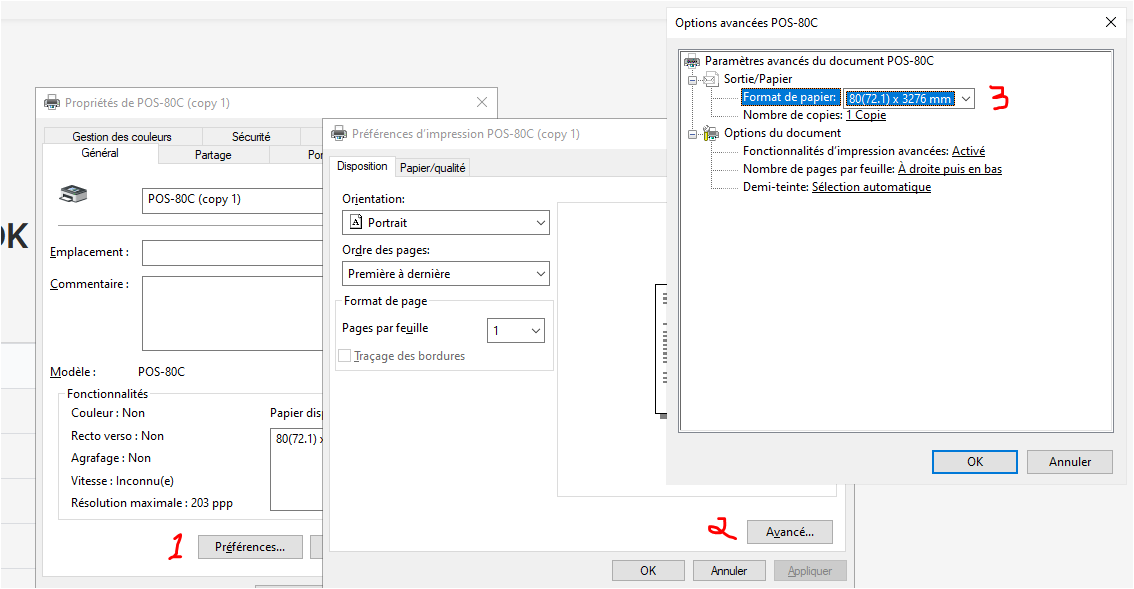Click the printer device icon beside the POS-80C name field
The height and width of the screenshot is (589, 1134).
[x=73, y=194]
